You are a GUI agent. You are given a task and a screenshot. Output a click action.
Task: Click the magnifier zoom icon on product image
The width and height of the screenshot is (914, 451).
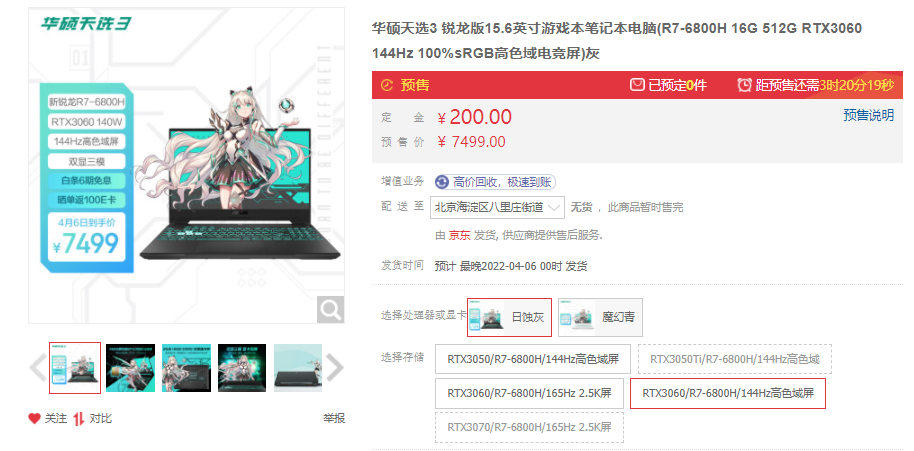tap(331, 309)
